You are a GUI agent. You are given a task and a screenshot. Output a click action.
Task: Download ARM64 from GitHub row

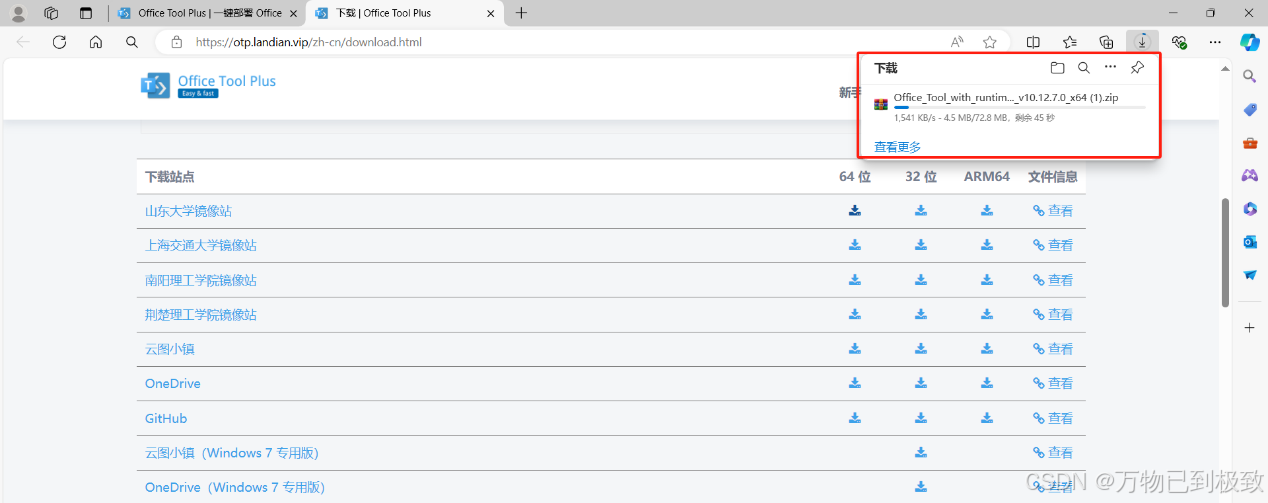987,418
